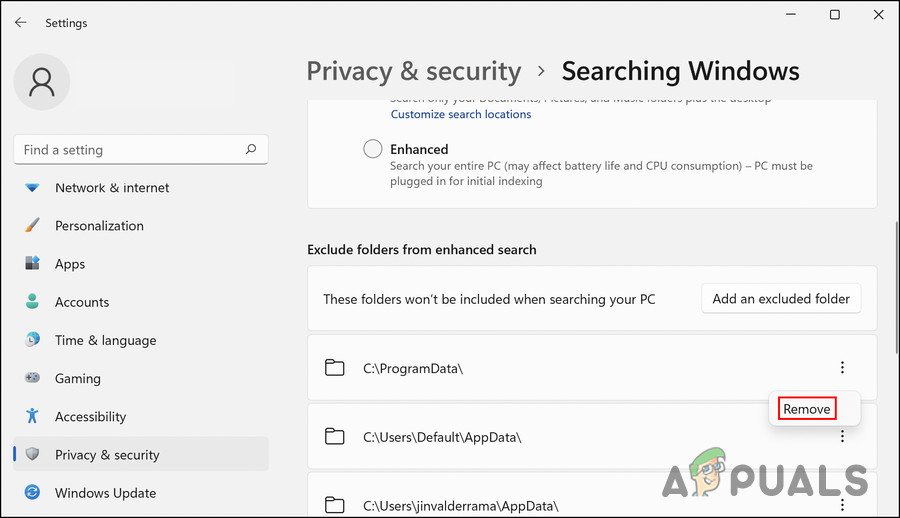Go to the Accounts section
The height and width of the screenshot is (518, 900).
(82, 302)
